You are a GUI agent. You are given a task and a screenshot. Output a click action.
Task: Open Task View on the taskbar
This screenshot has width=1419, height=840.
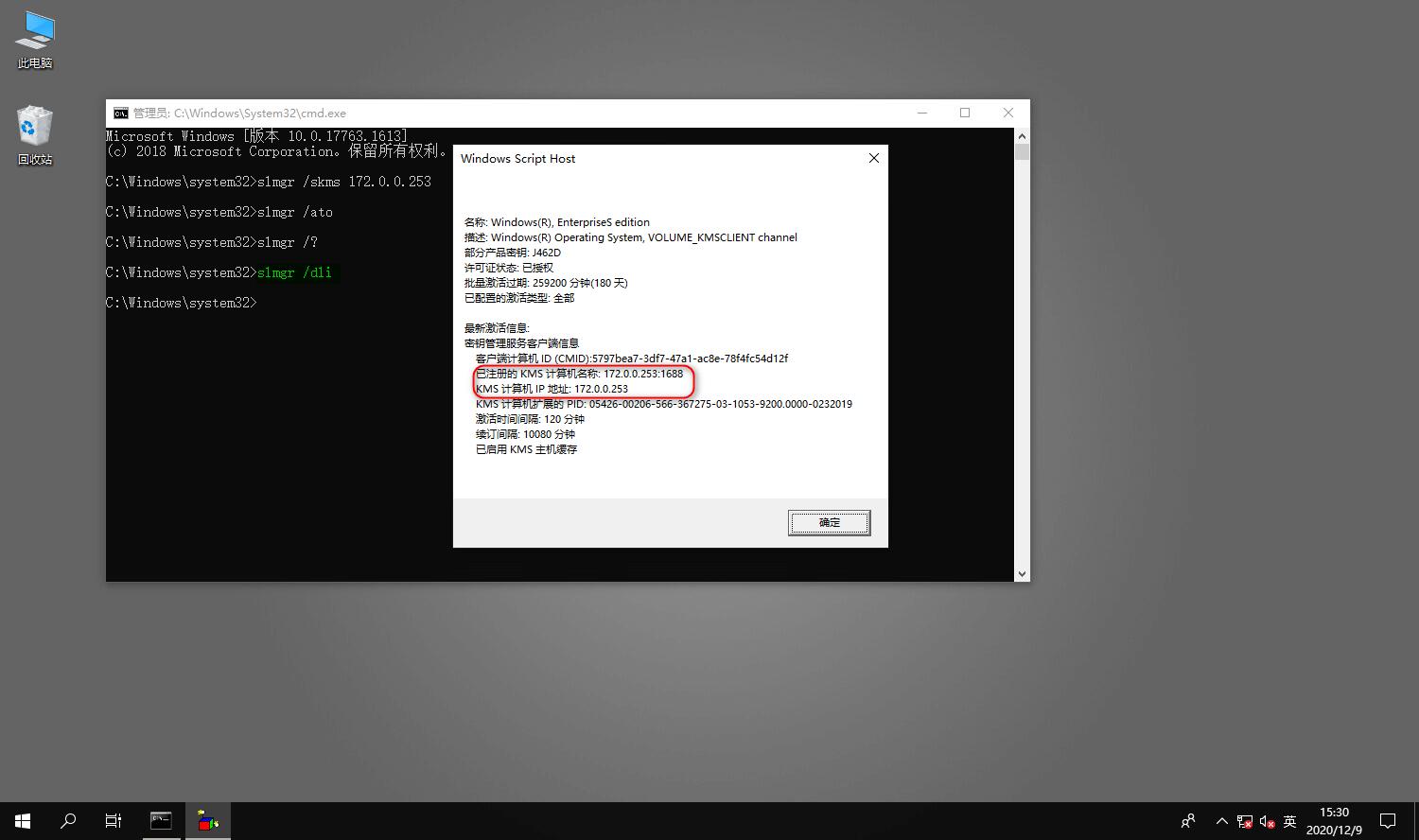coord(114,821)
